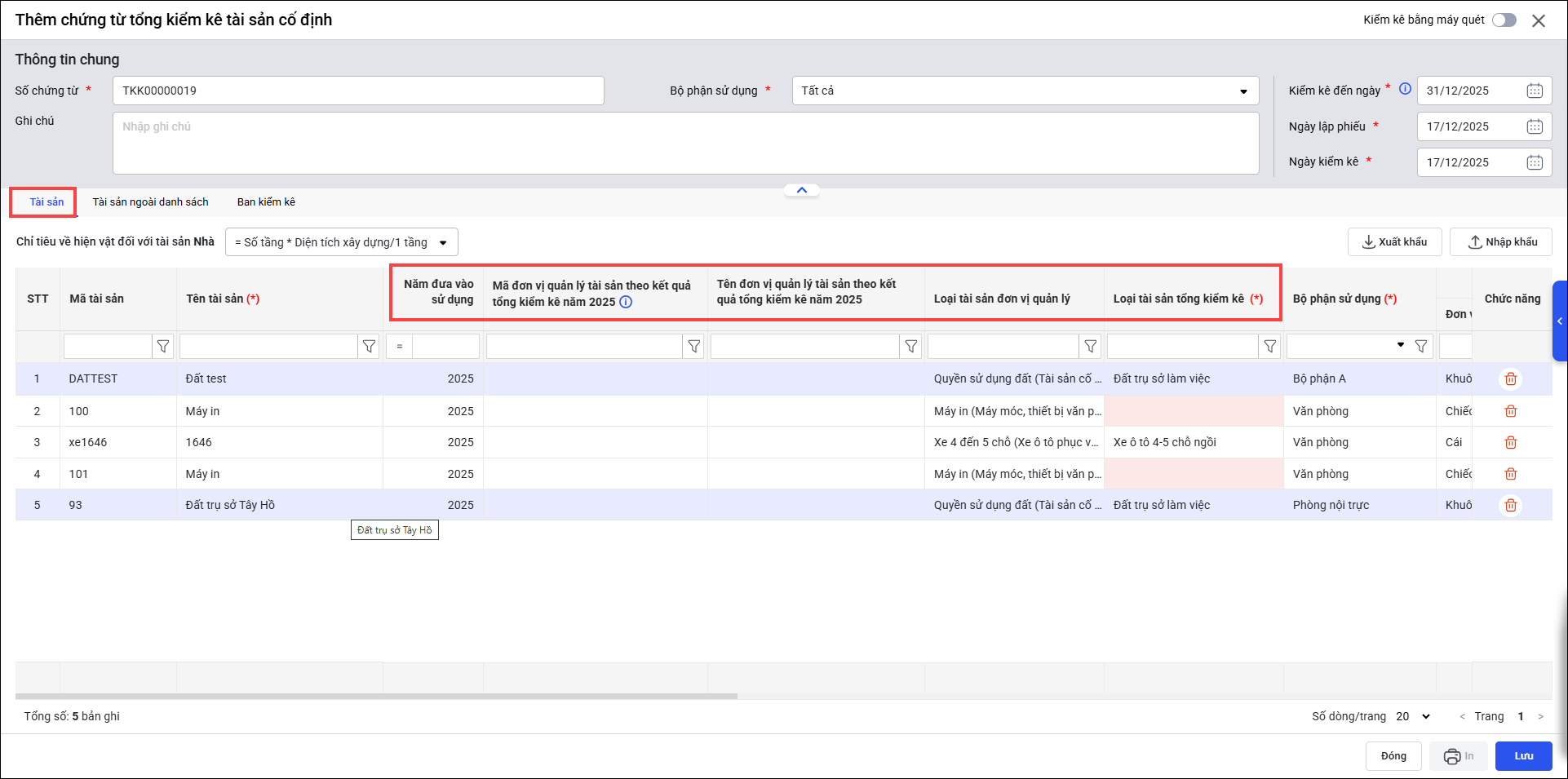Click the Xuất khẩu button
Screen dimensions: 1568x779
tap(1394, 242)
